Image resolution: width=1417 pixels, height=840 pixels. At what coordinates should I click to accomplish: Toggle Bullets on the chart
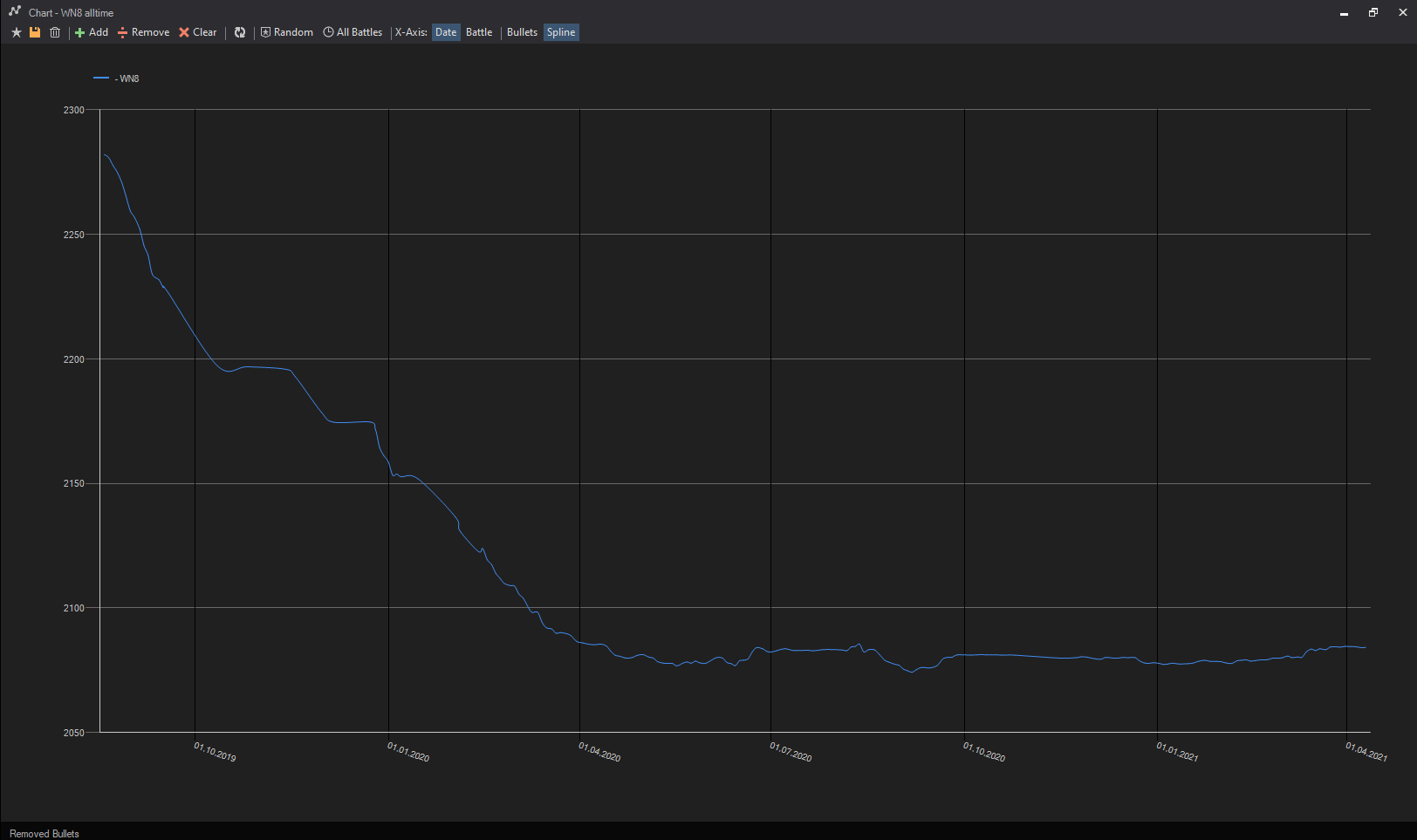[522, 32]
